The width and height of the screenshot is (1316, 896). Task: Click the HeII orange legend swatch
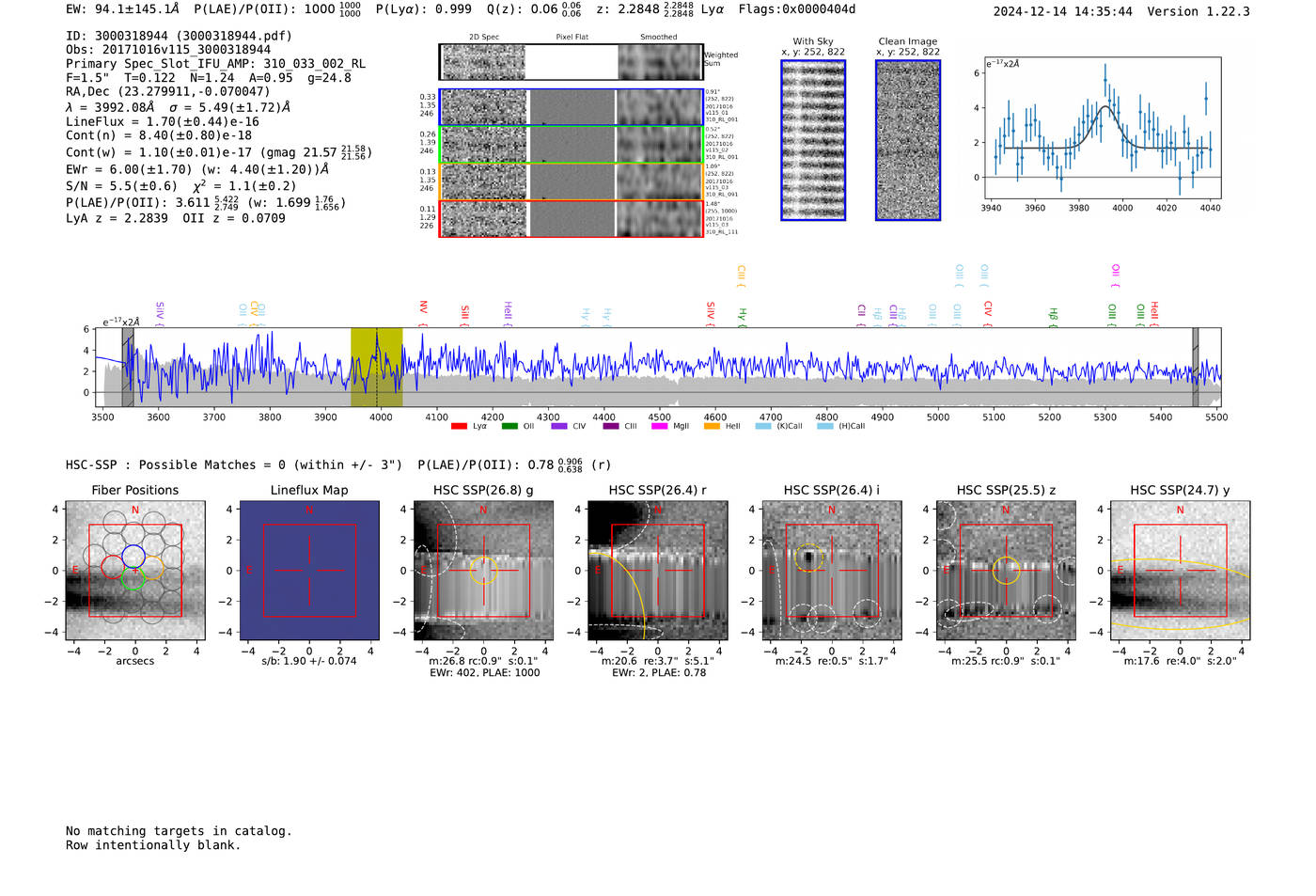coord(712,426)
